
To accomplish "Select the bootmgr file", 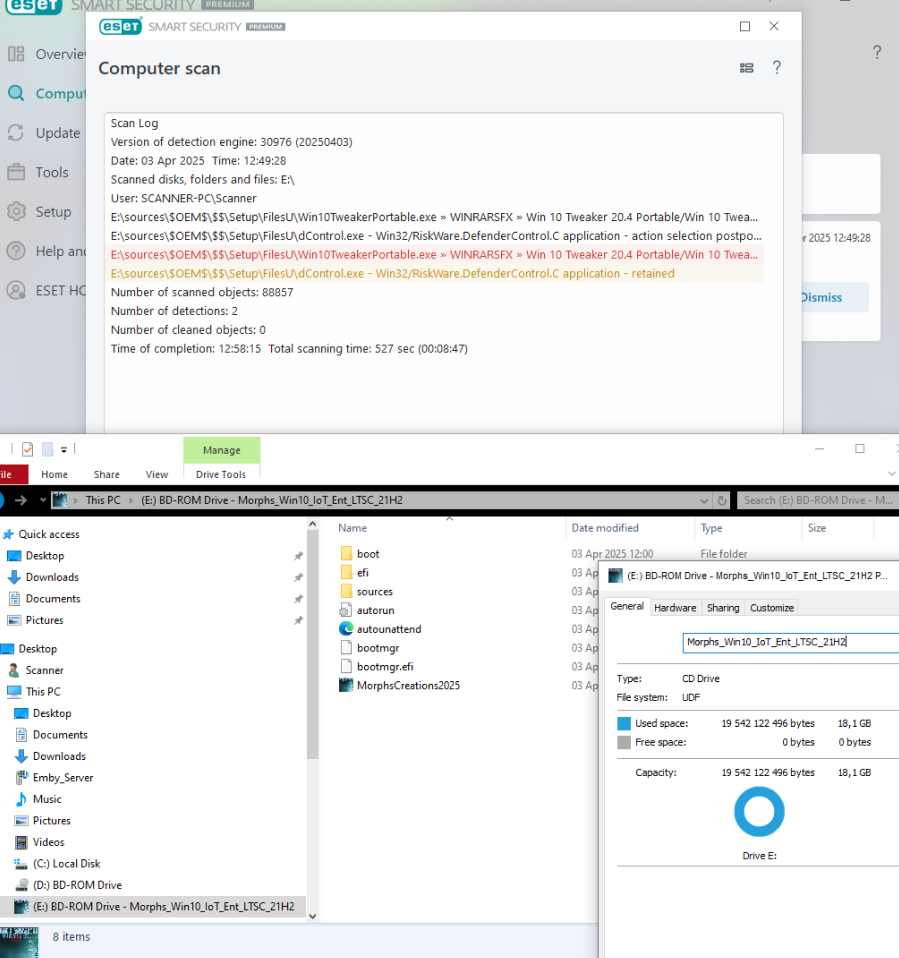I will point(378,648).
